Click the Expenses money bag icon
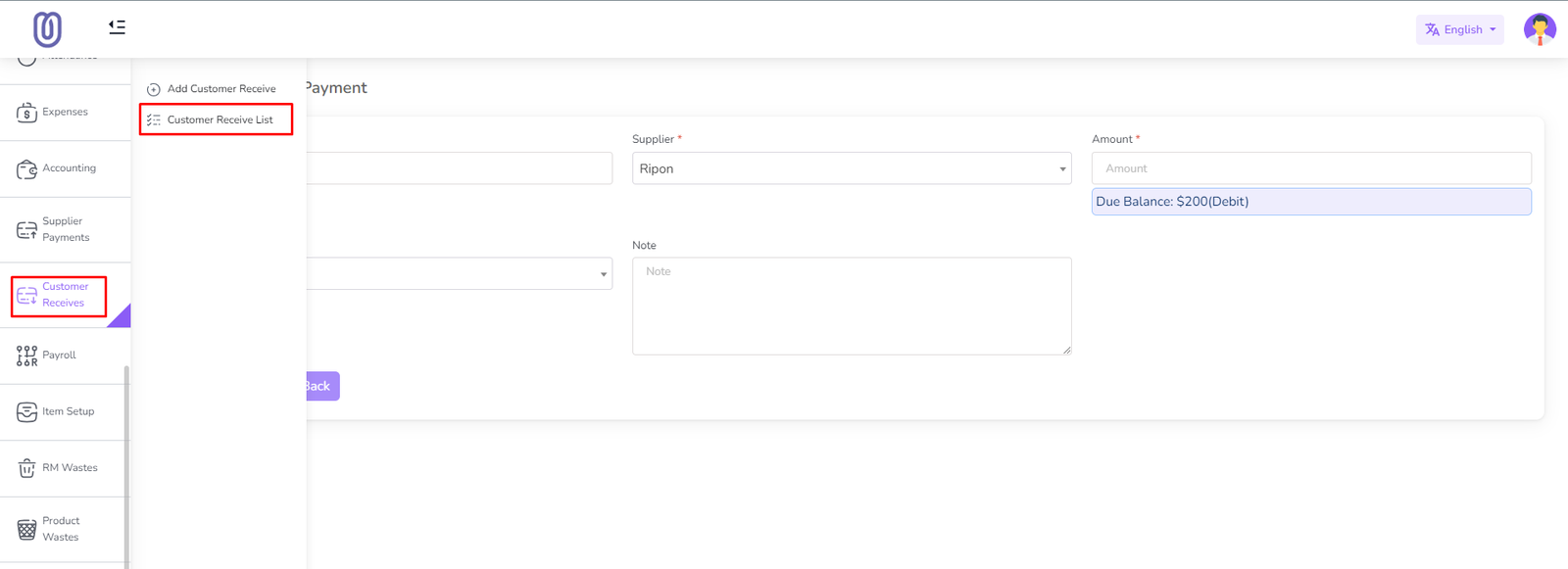Screen dimensions: 1568x569 (x=26, y=113)
